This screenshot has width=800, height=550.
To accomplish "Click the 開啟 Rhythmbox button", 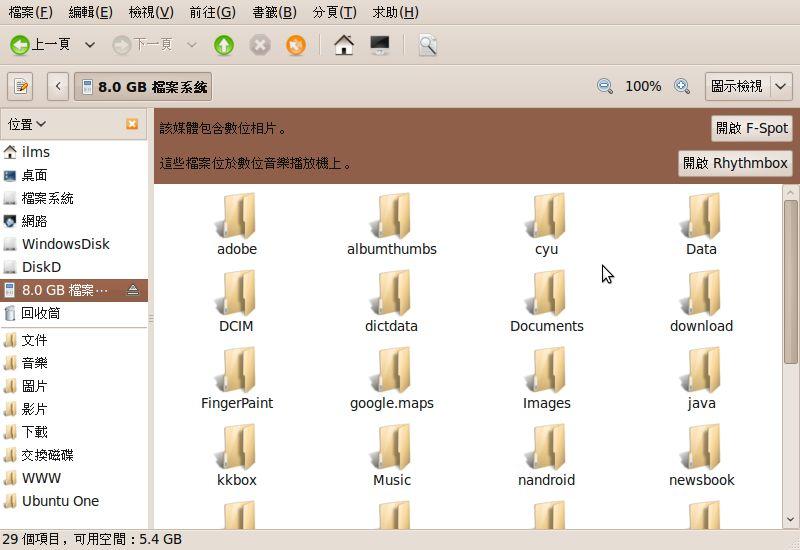I will 735,163.
